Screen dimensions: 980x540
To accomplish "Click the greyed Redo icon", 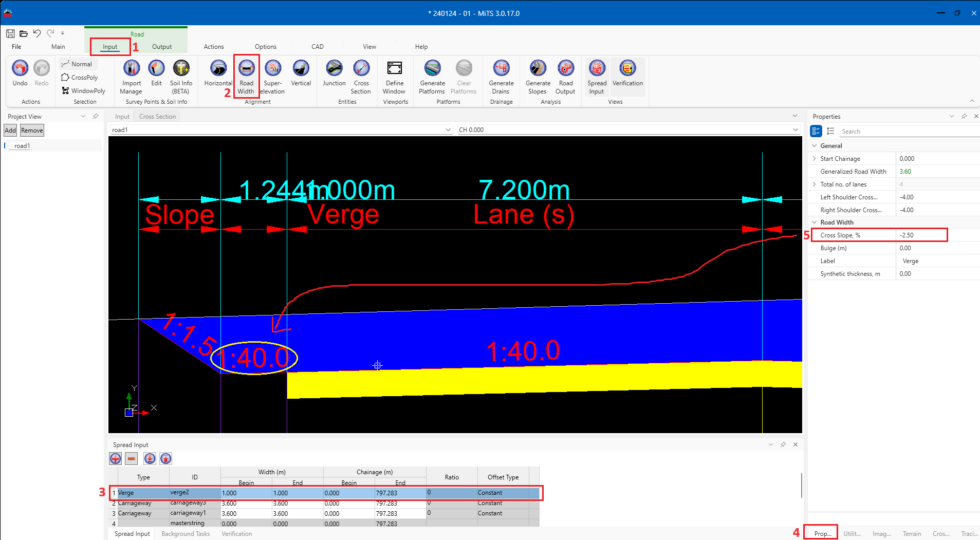I will click(x=41, y=68).
